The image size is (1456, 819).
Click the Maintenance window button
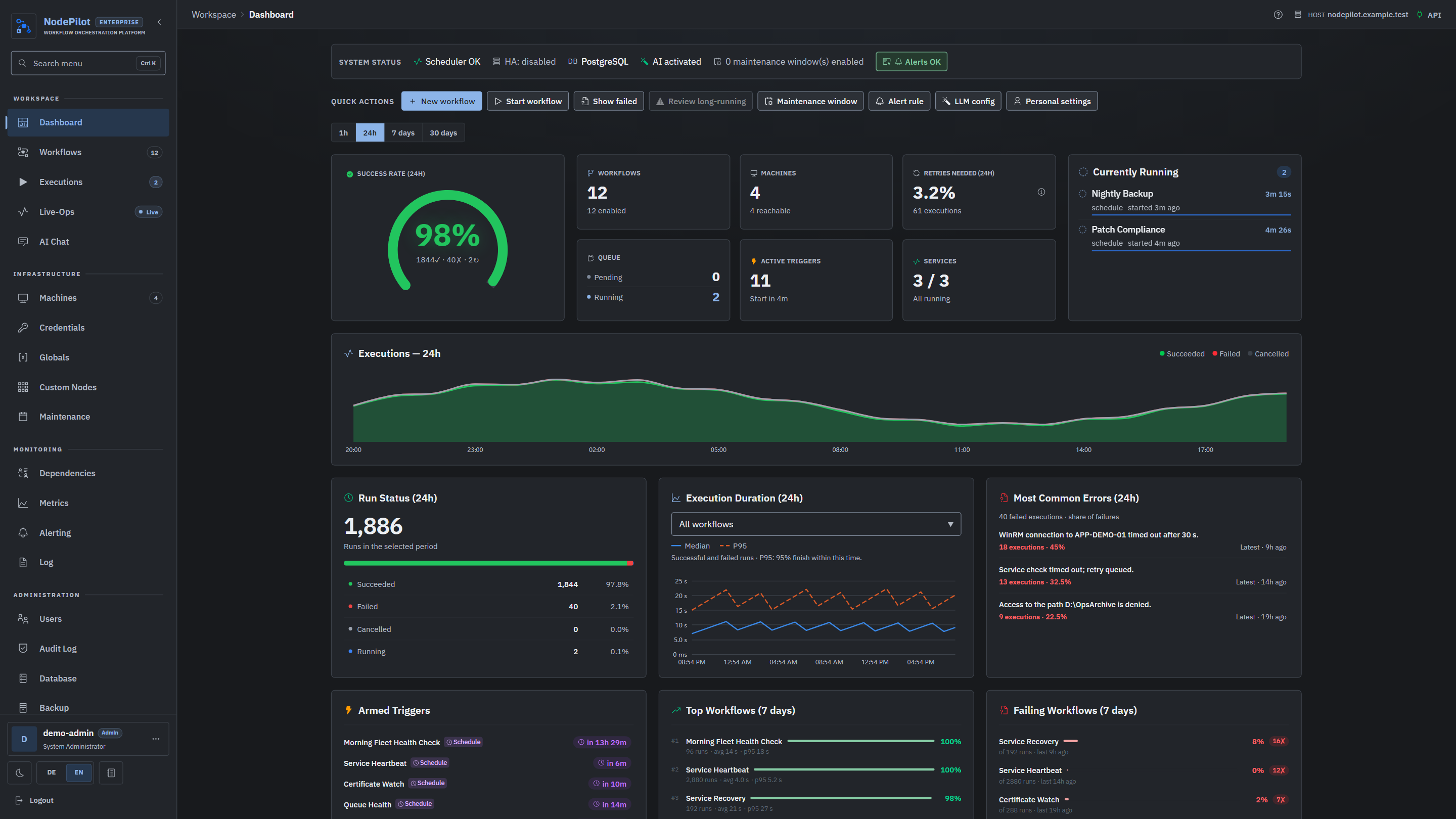810,101
